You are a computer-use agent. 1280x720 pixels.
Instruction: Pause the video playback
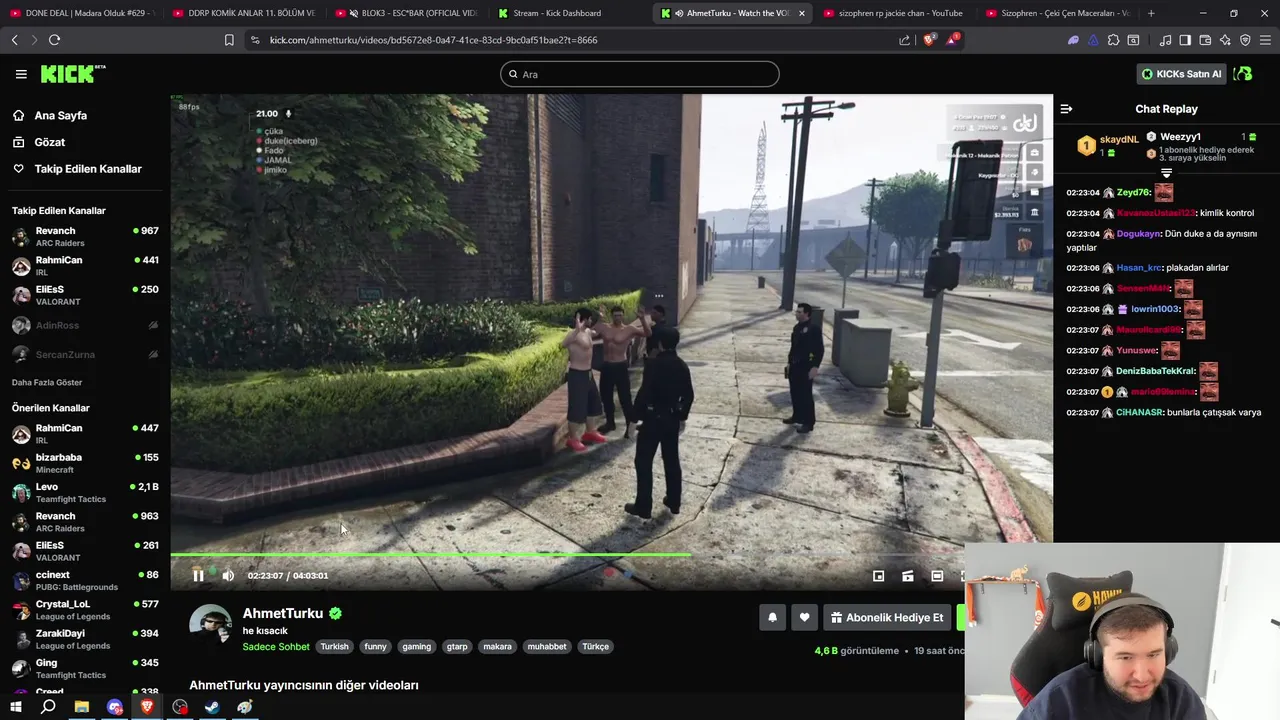click(x=198, y=575)
